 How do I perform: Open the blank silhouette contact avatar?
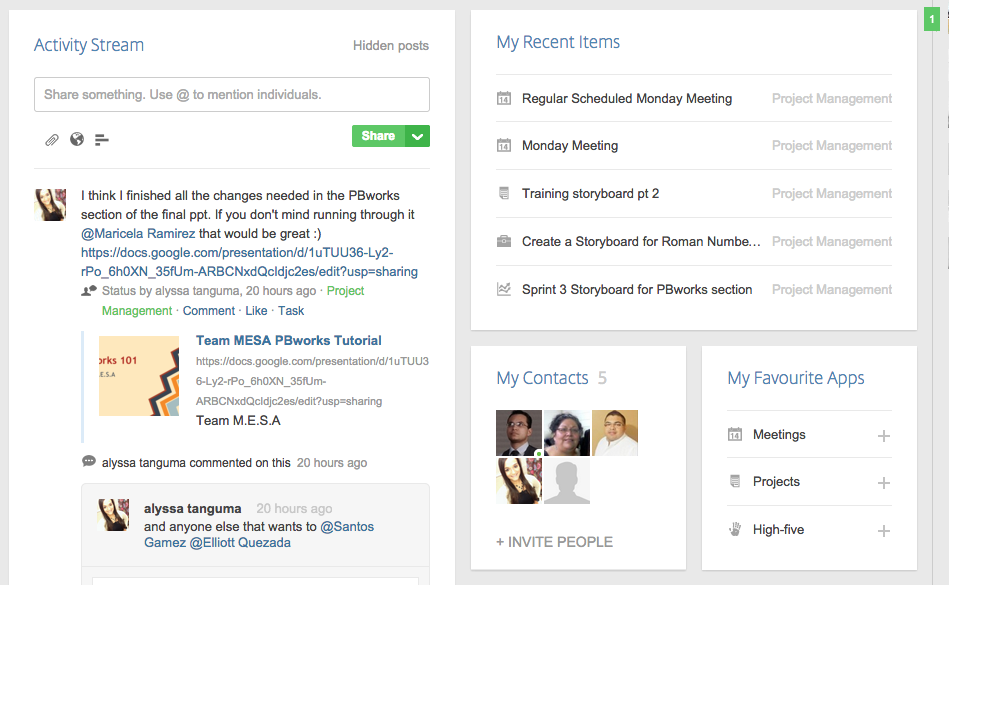pyautogui.click(x=567, y=481)
